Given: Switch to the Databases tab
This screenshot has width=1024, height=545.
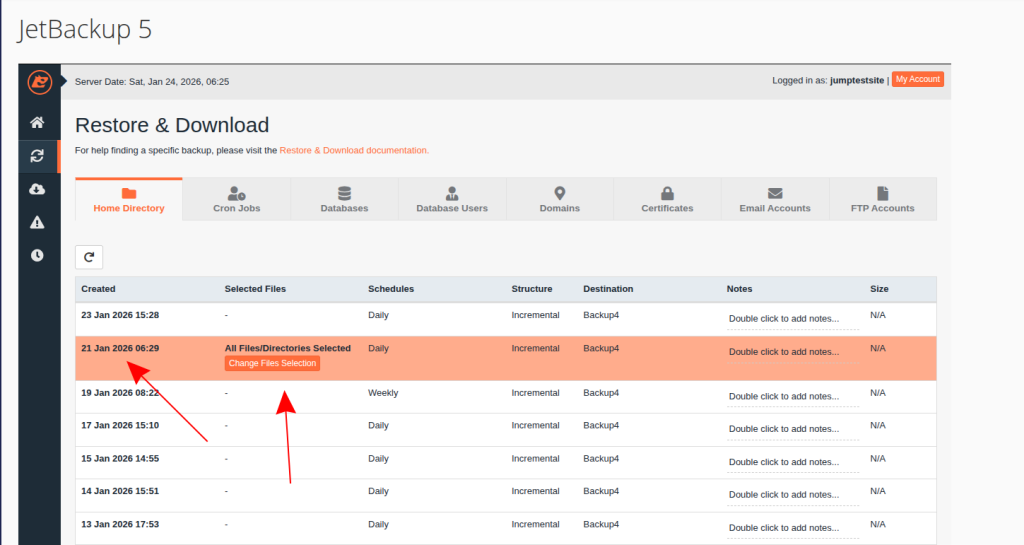Looking at the screenshot, I should (344, 199).
